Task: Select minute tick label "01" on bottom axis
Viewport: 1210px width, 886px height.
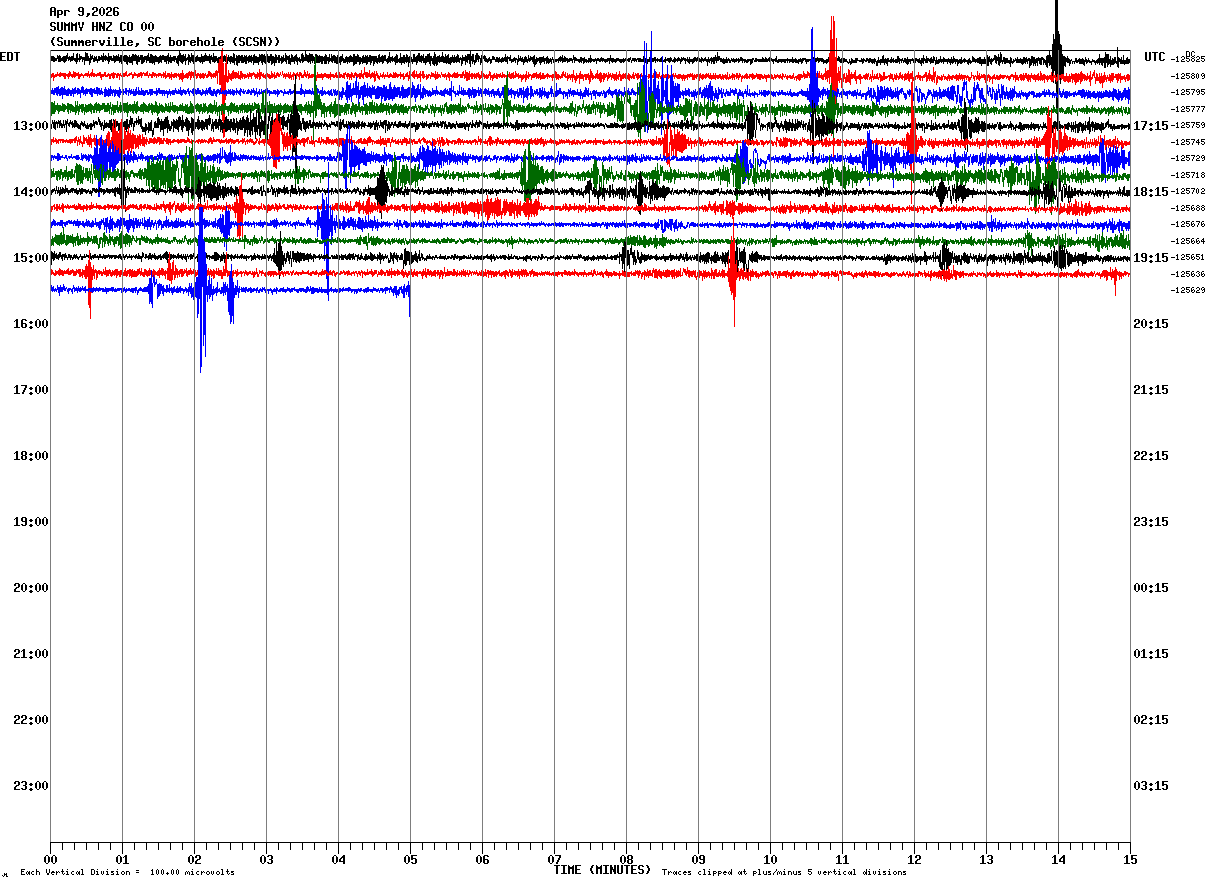Action: (x=122, y=859)
